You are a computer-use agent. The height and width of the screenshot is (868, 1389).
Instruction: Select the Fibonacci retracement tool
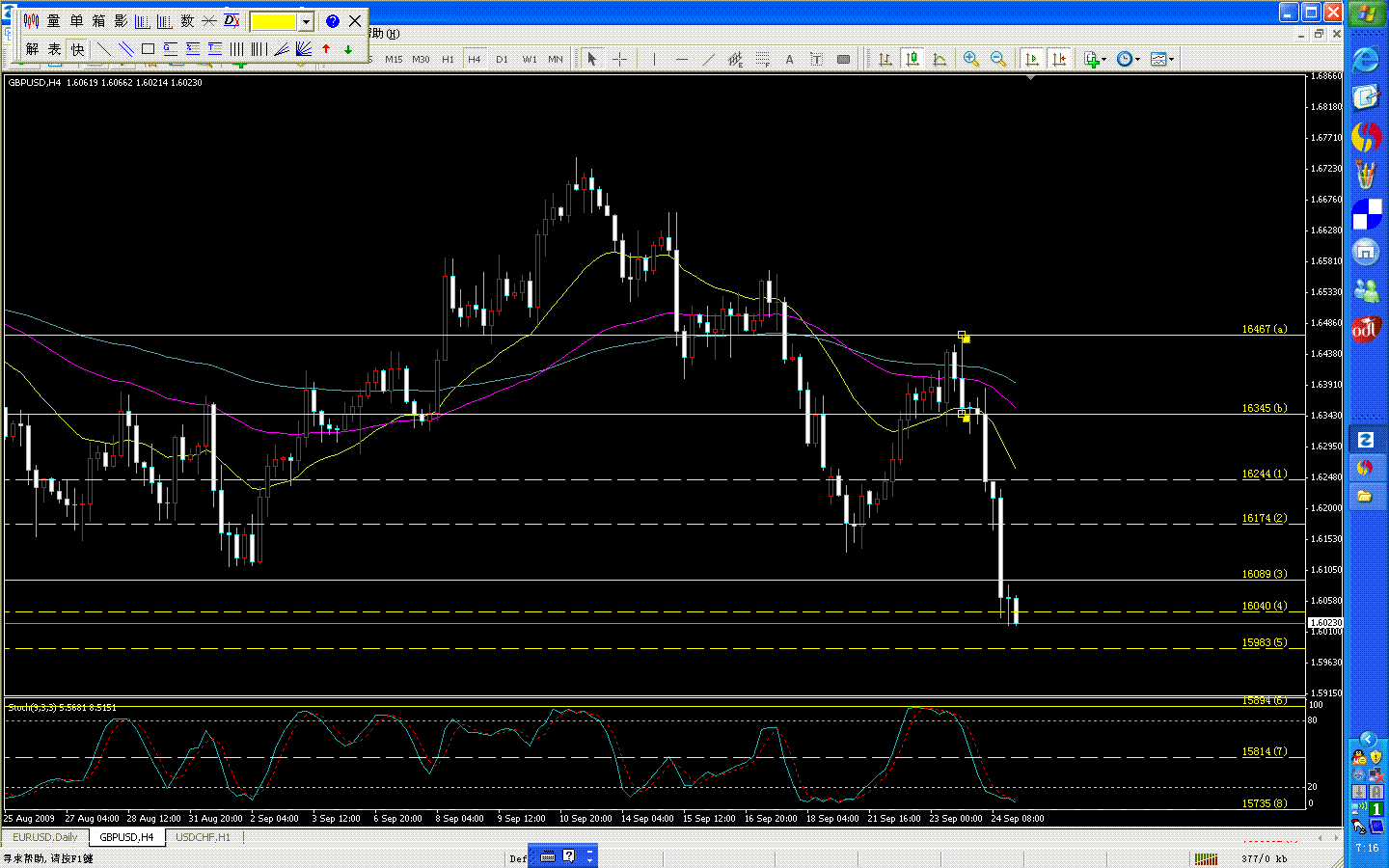(x=762, y=60)
